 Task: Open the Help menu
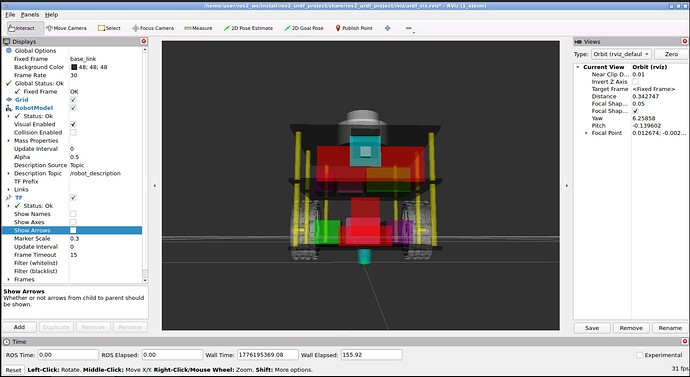coord(51,15)
